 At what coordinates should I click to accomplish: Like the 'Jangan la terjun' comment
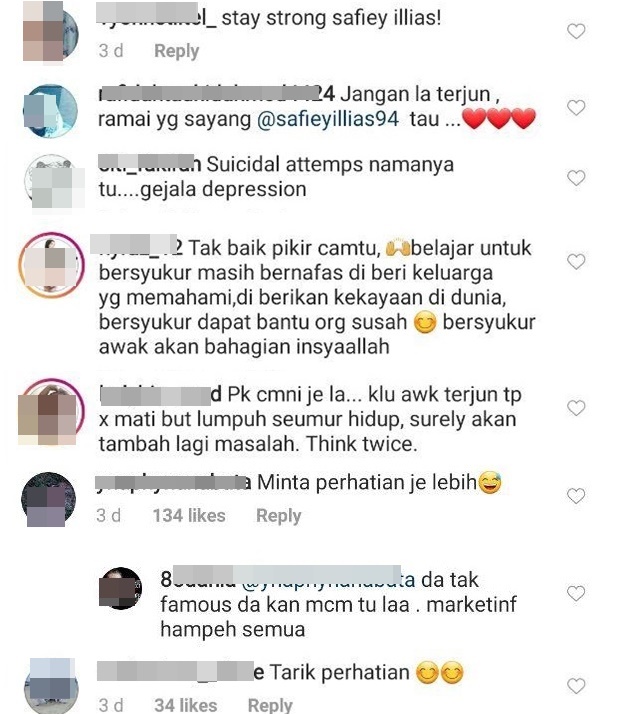[x=576, y=107]
